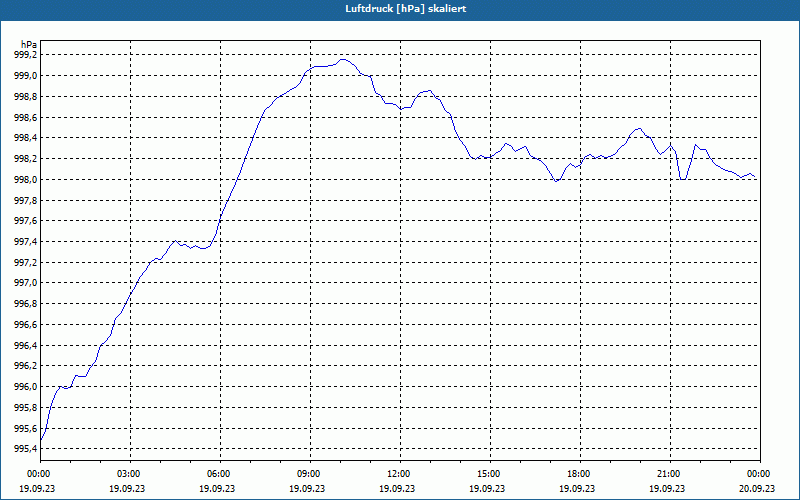This screenshot has width=800, height=500.
Task: Click the 998,0 y-axis label
Action: pyautogui.click(x=25, y=180)
